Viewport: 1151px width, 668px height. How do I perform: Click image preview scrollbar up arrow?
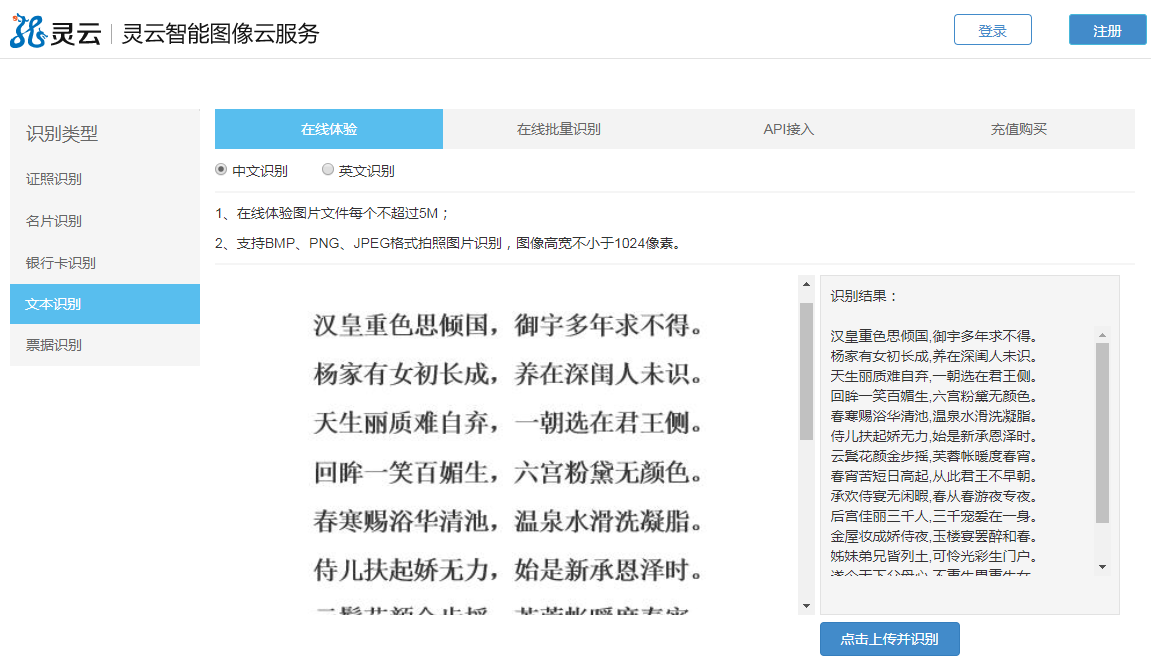pos(806,285)
